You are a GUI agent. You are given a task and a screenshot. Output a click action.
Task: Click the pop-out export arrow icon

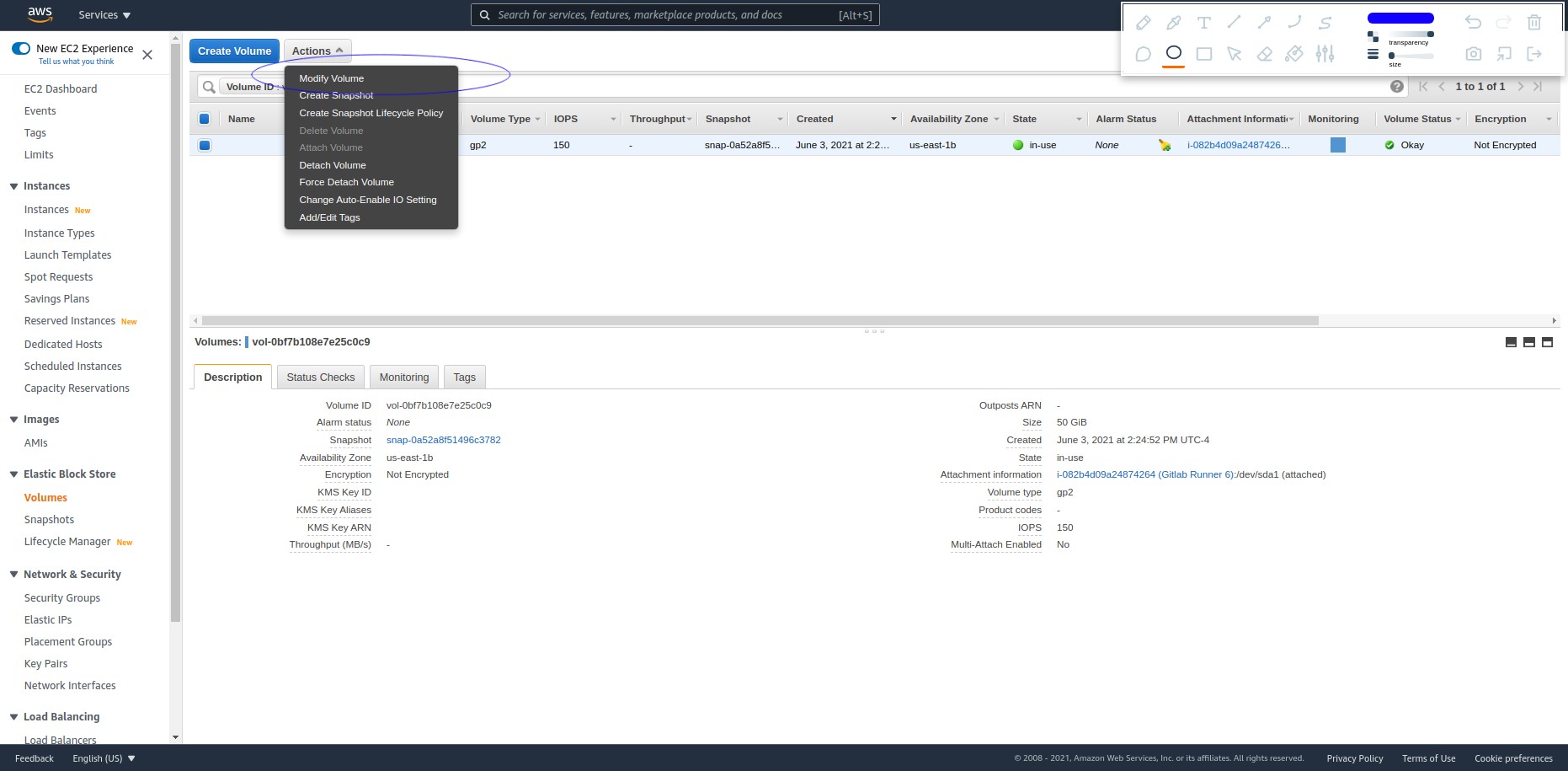click(x=1503, y=54)
